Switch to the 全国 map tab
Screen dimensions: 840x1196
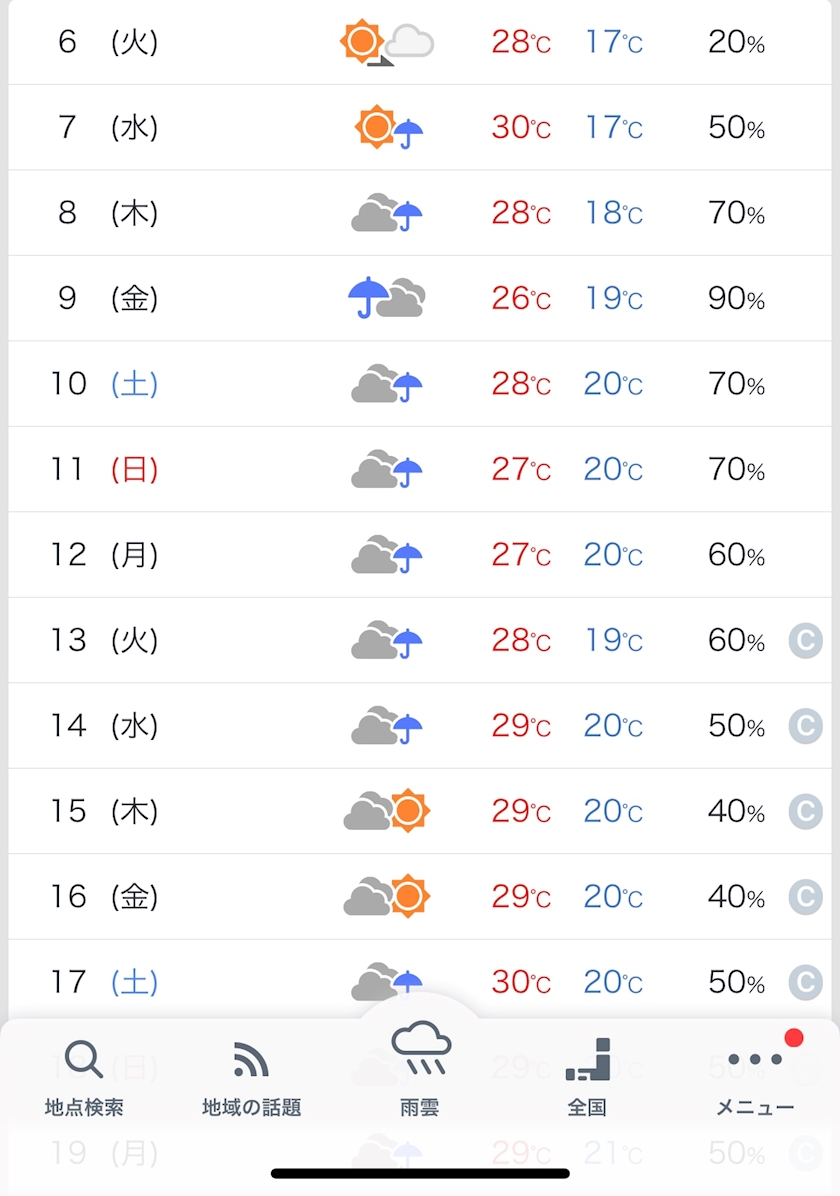pos(587,1060)
